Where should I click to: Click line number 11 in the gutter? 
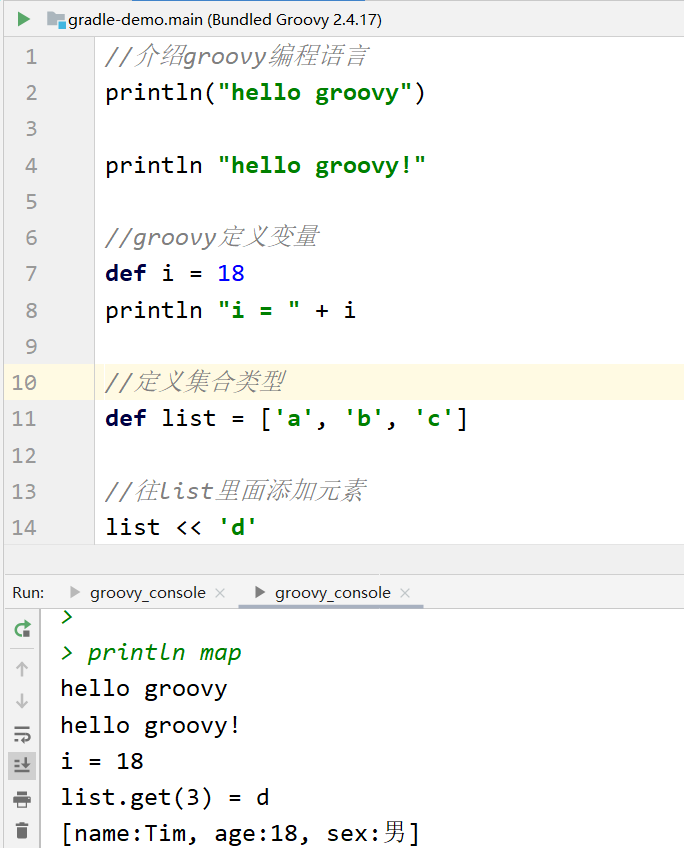pyautogui.click(x=25, y=419)
